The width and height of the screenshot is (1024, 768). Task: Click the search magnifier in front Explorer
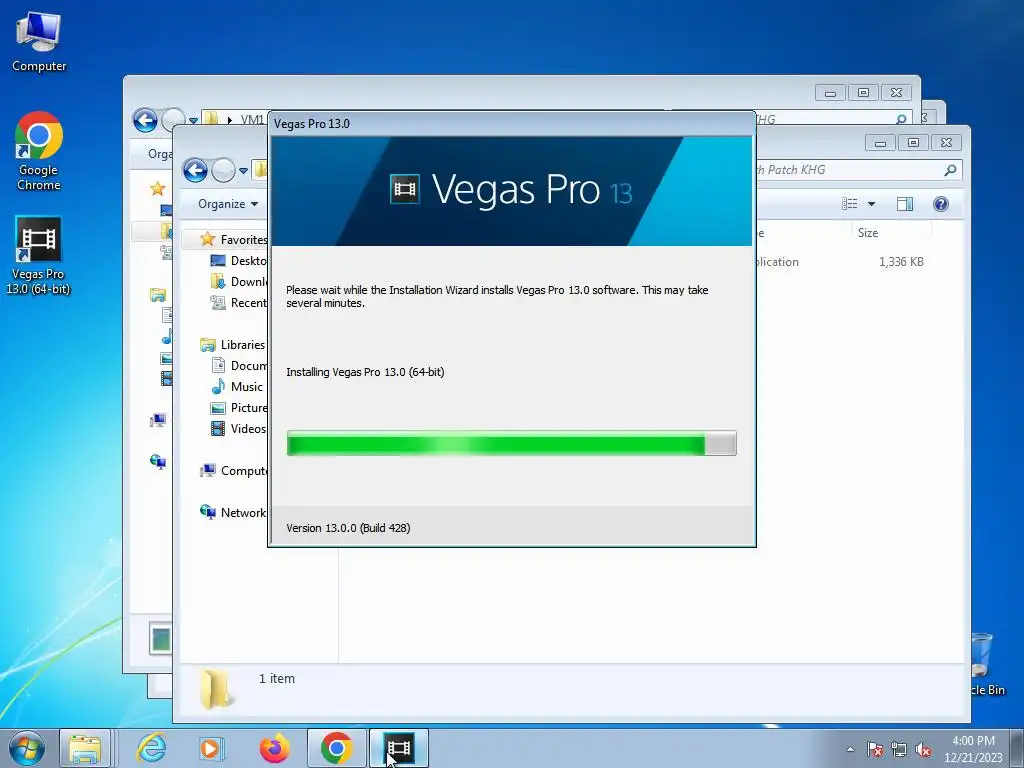[950, 170]
